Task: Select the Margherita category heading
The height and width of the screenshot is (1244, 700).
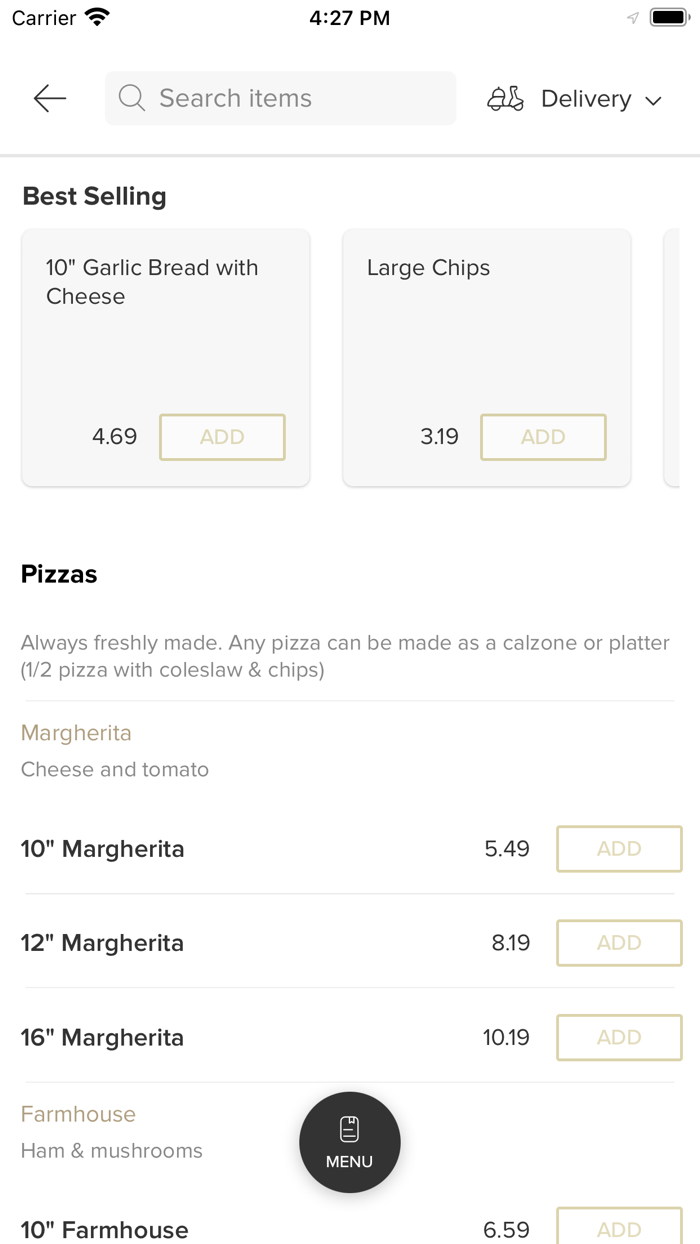Action: pos(76,733)
